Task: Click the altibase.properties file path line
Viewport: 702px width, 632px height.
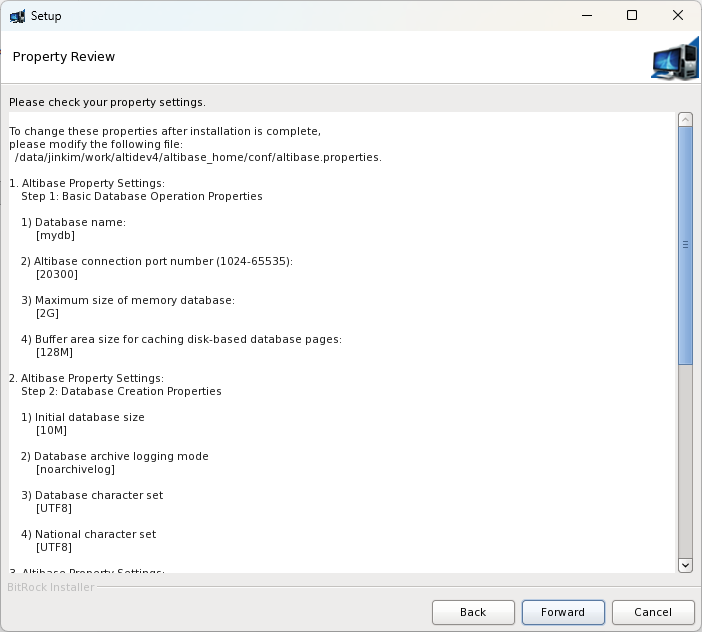Action: [x=198, y=157]
